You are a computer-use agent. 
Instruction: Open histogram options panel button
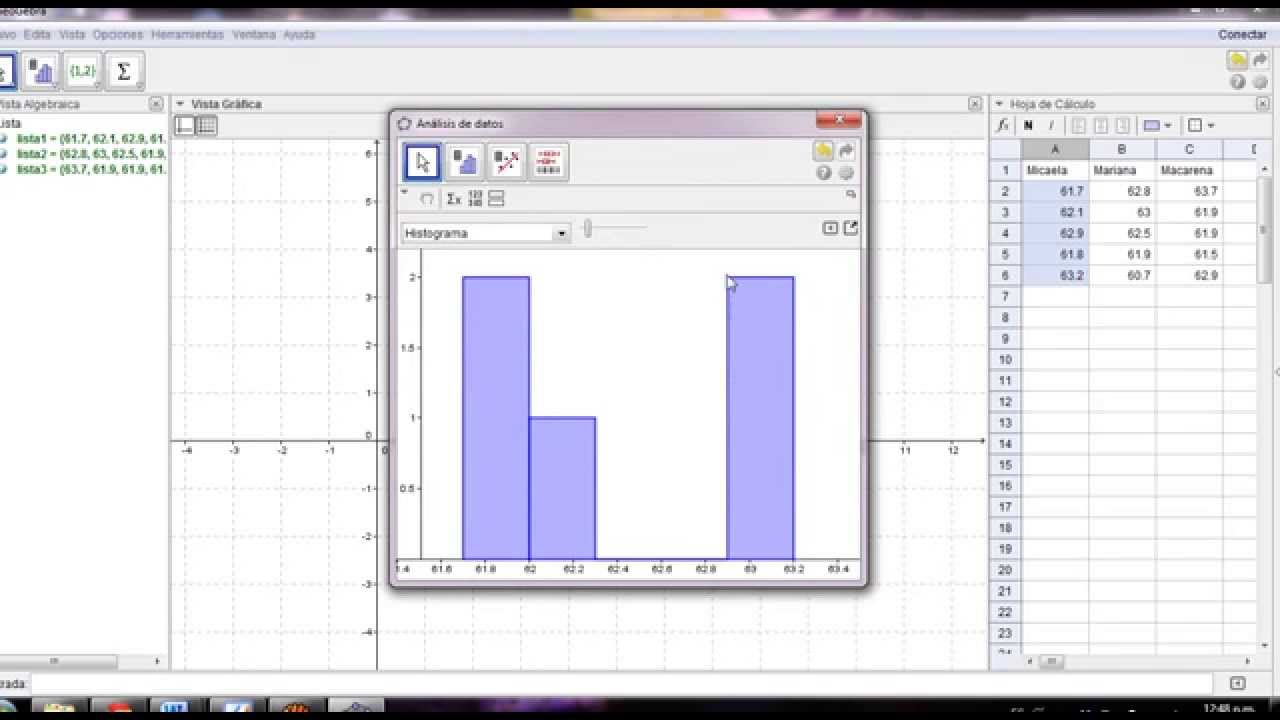[830, 228]
